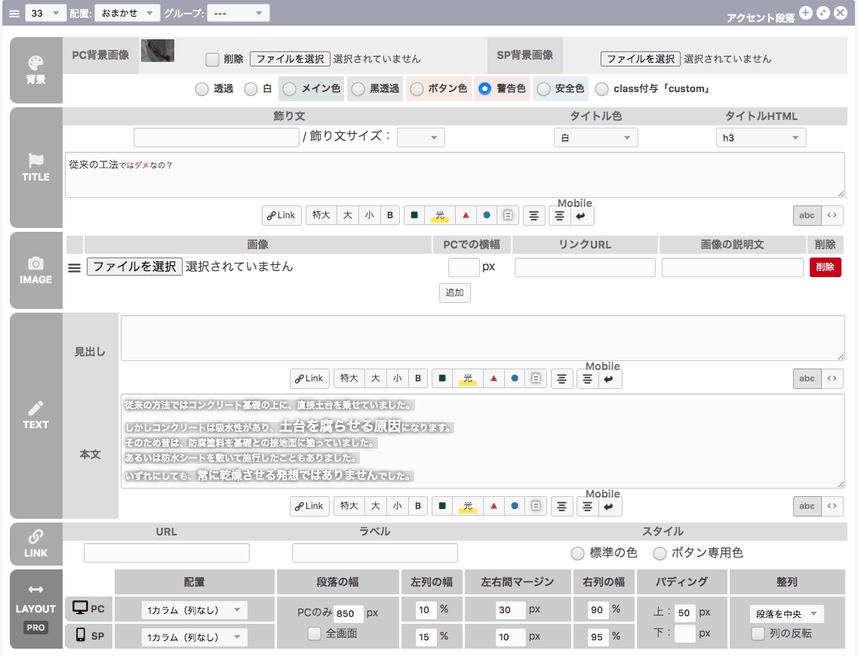This screenshot has width=858, height=657.
Task: Click the red 削除 button in IMAGE
Action: click(825, 267)
